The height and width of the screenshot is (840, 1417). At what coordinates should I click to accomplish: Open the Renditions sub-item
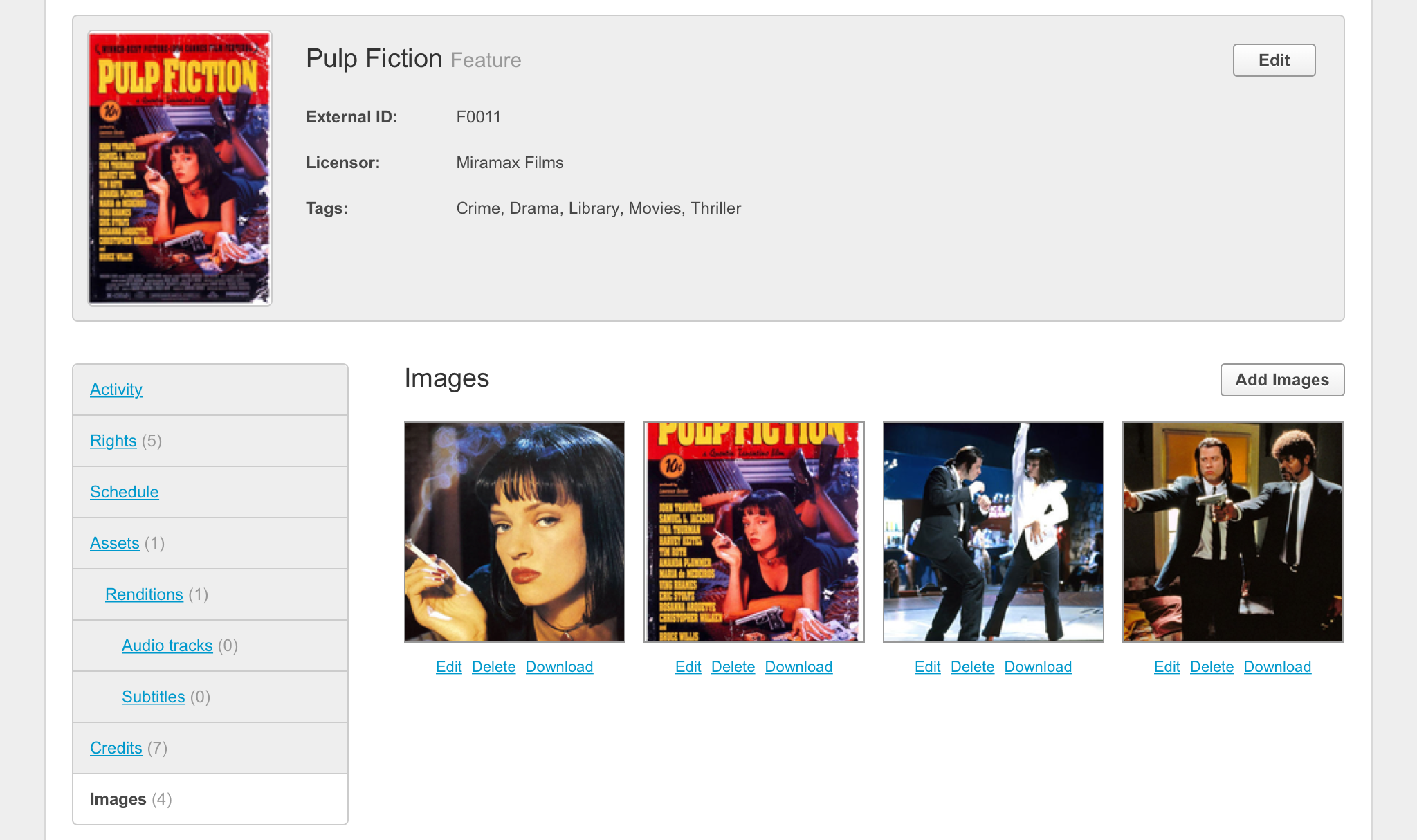coord(144,594)
